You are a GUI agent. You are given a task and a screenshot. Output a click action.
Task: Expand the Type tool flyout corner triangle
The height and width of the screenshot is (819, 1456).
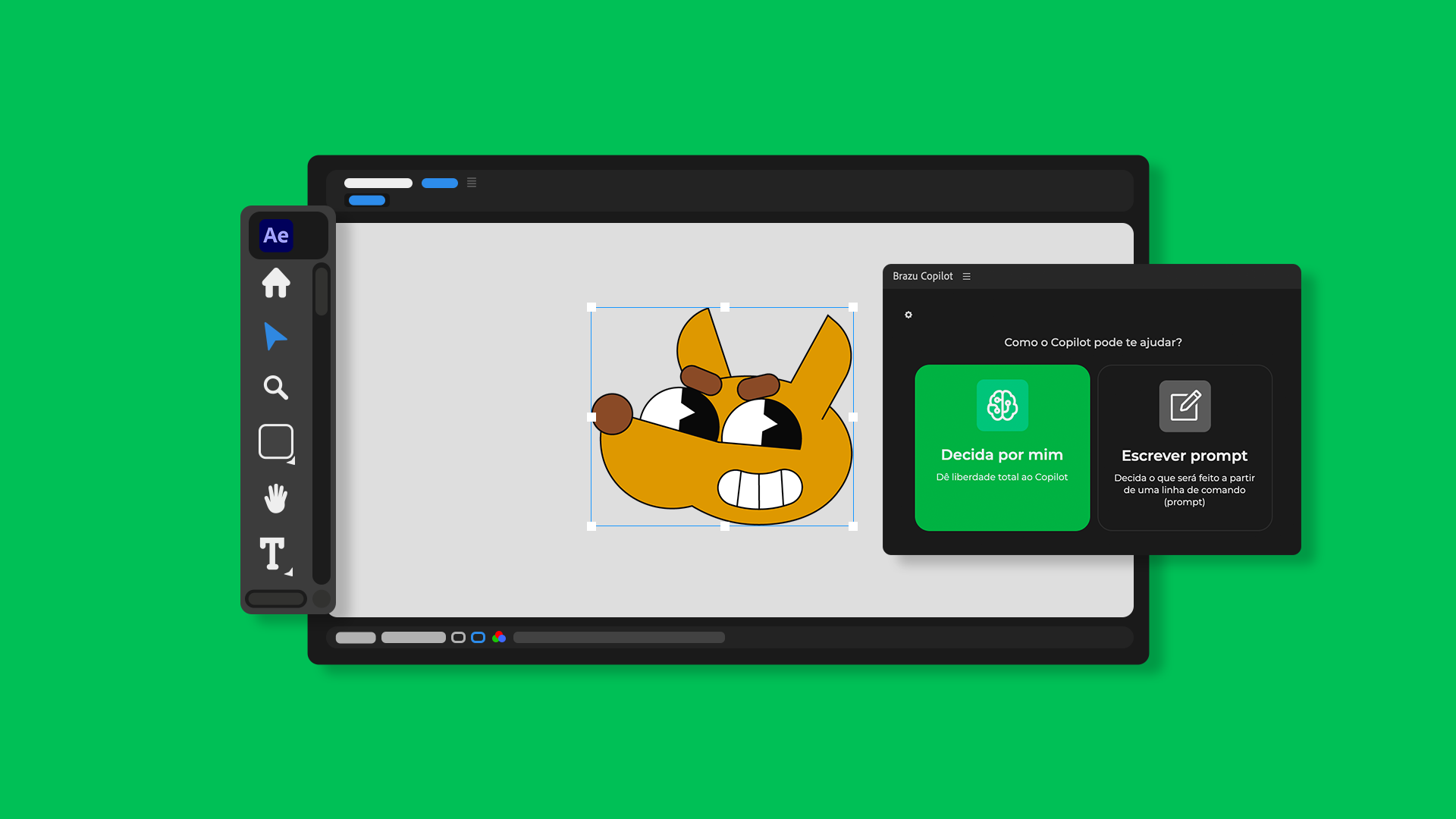(x=289, y=573)
